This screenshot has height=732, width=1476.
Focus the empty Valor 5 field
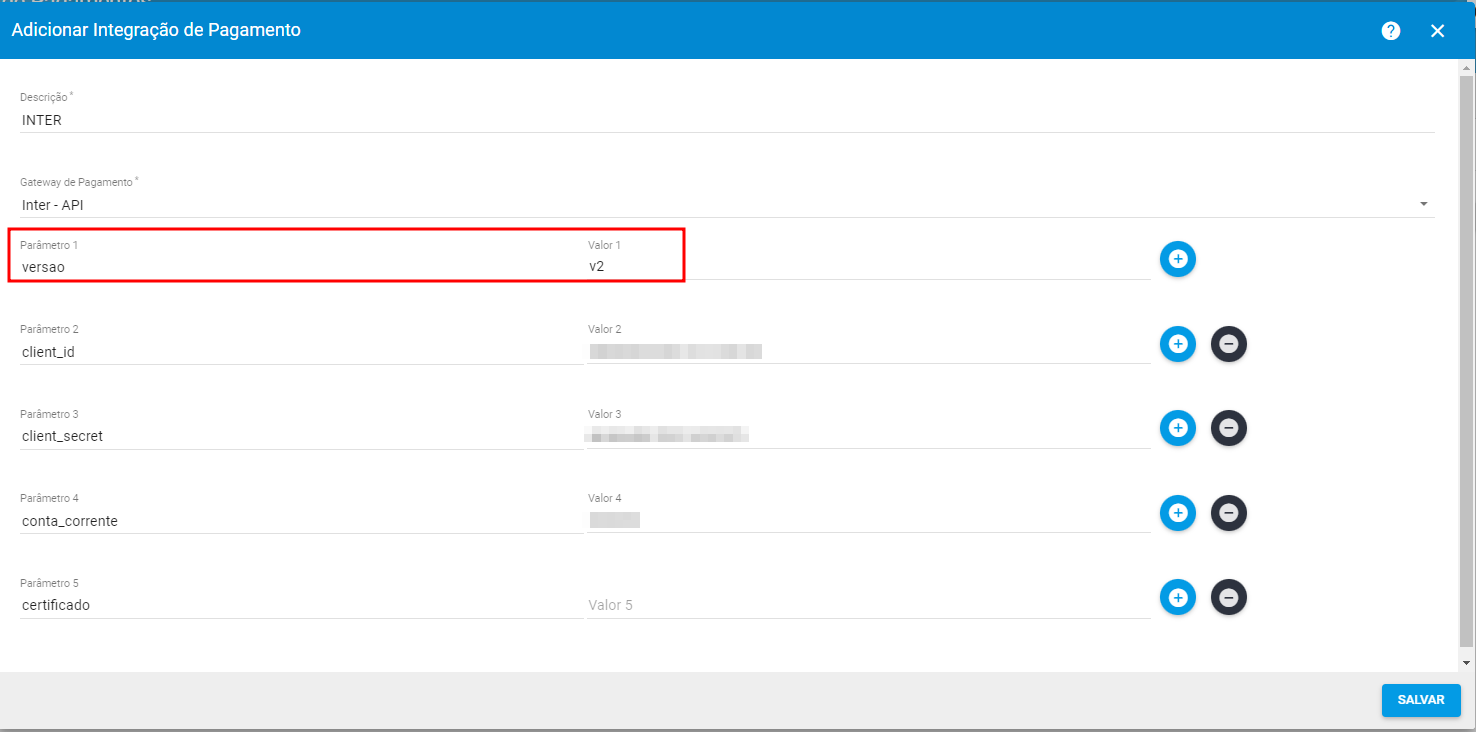click(868, 605)
